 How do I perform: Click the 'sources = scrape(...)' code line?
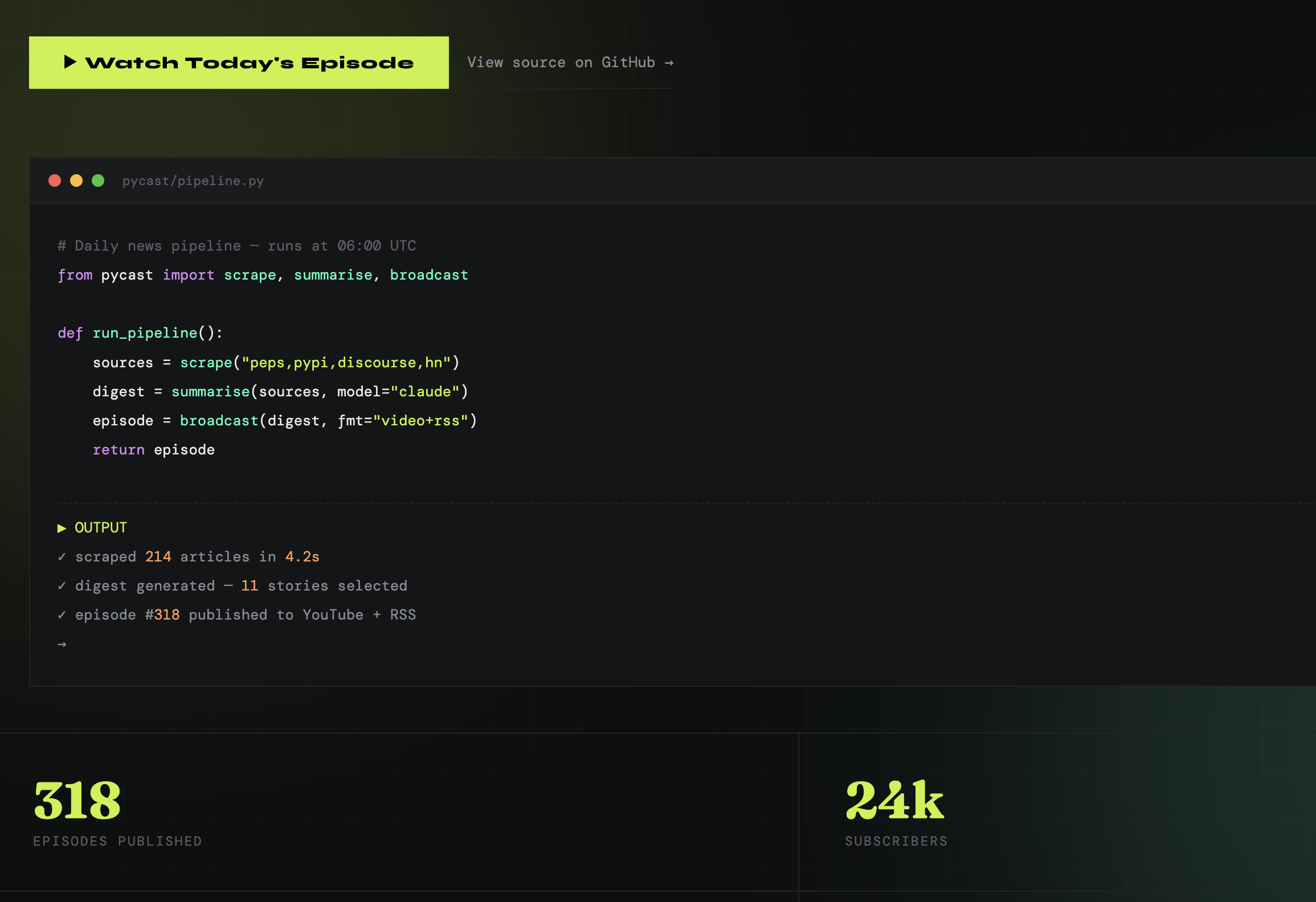click(x=276, y=363)
